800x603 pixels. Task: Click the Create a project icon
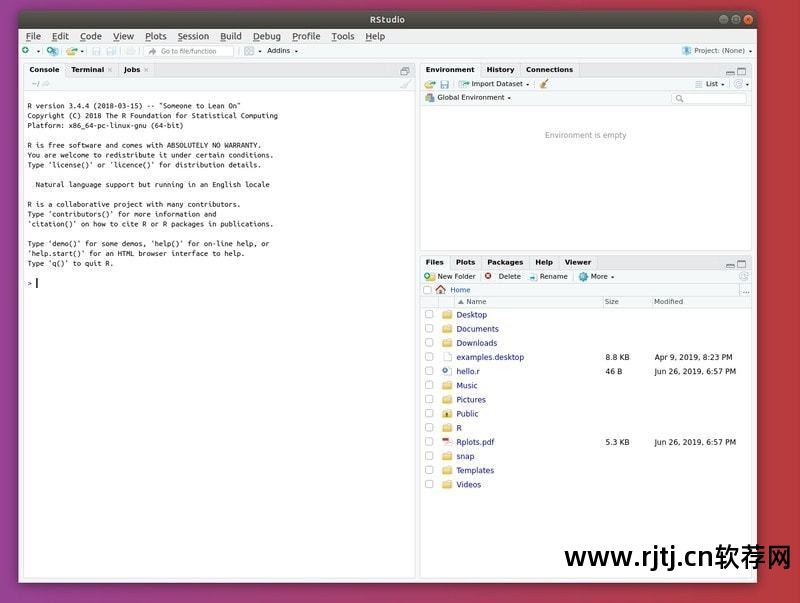click(52, 51)
